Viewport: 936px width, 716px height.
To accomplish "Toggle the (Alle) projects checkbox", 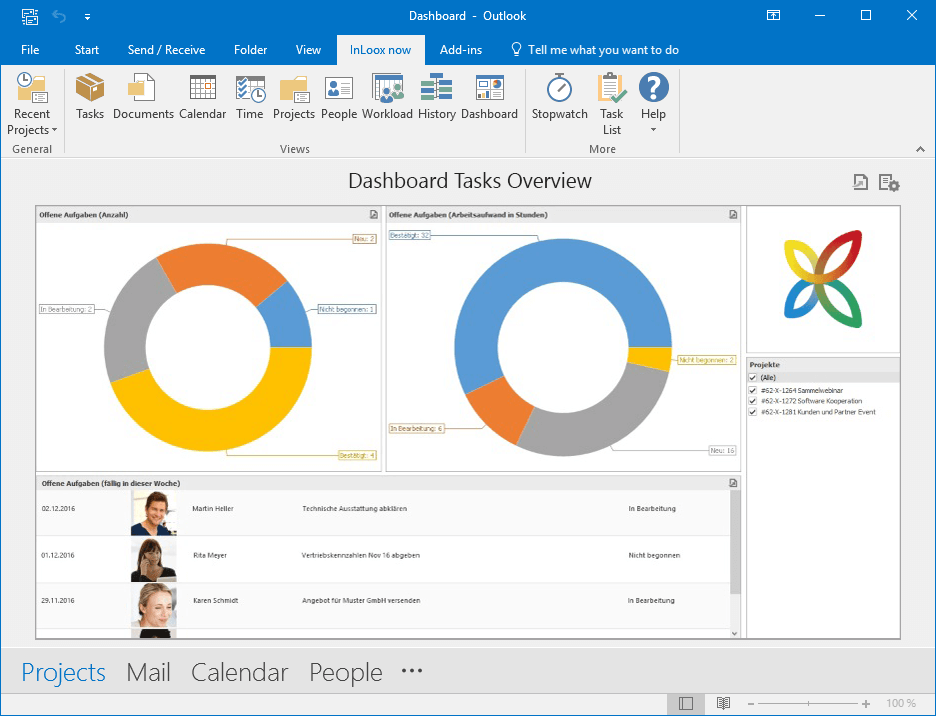I will [x=753, y=377].
